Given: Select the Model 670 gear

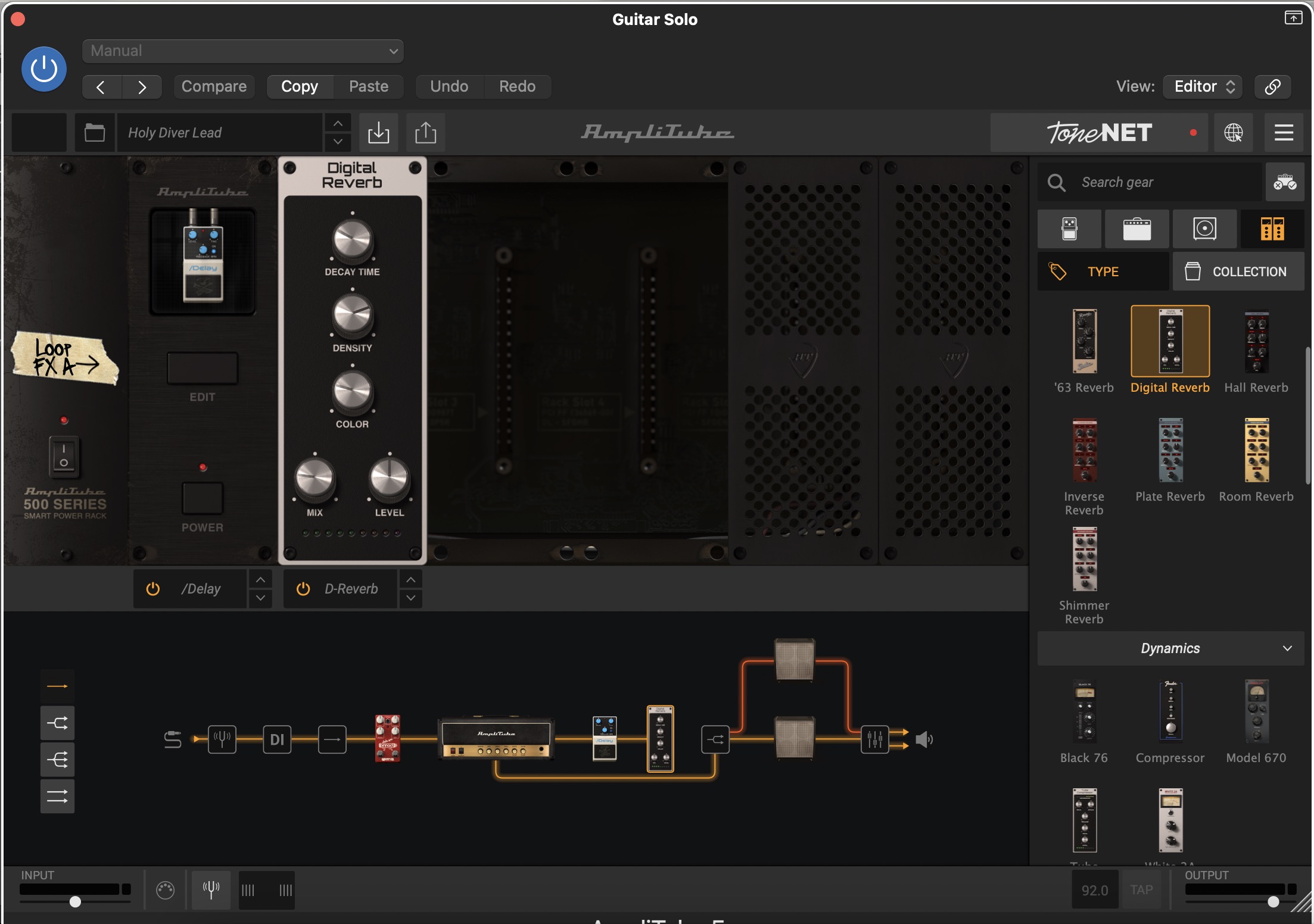Looking at the screenshot, I should pyautogui.click(x=1256, y=721).
